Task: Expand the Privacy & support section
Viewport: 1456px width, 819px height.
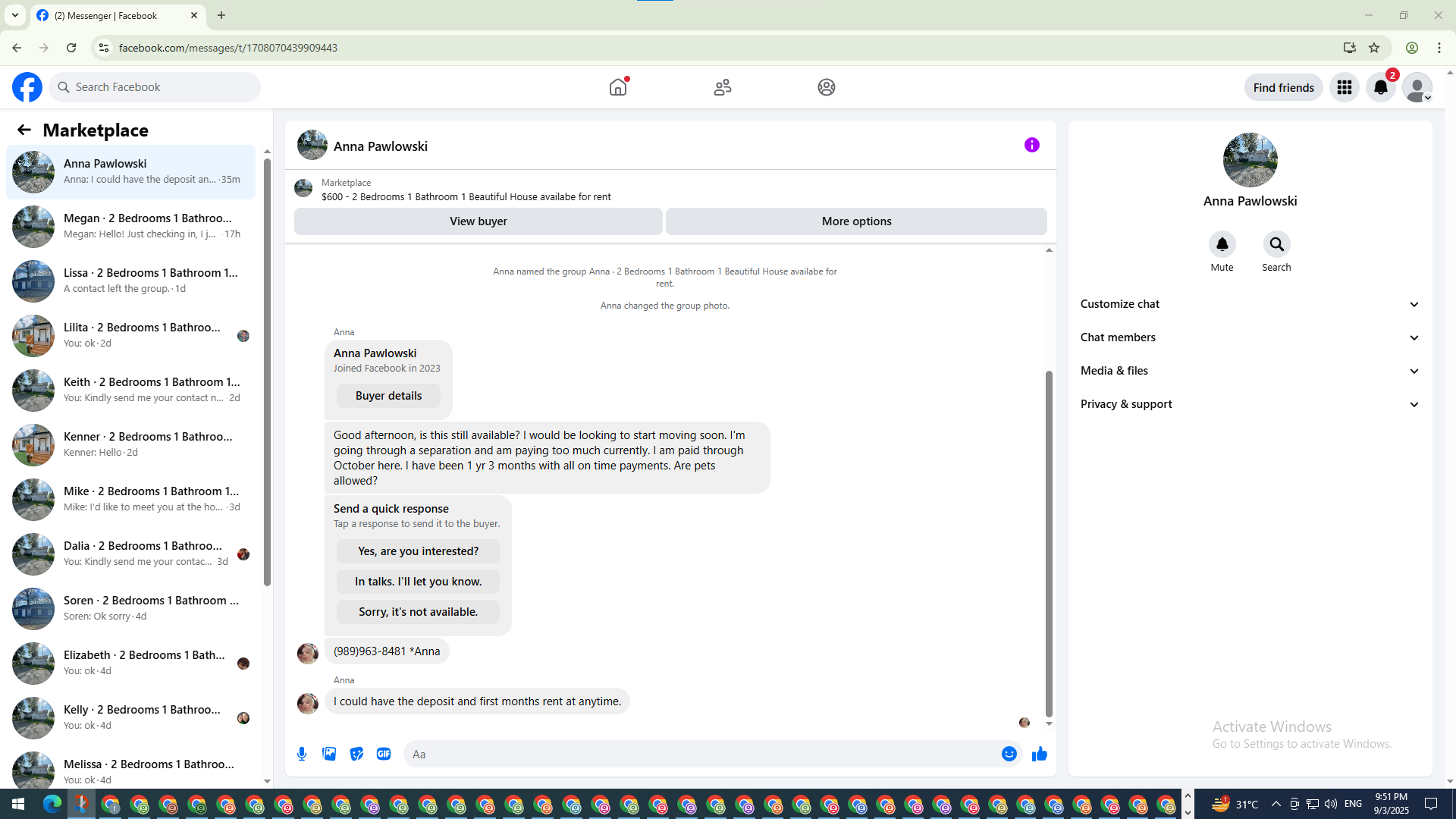Action: pyautogui.click(x=1250, y=404)
